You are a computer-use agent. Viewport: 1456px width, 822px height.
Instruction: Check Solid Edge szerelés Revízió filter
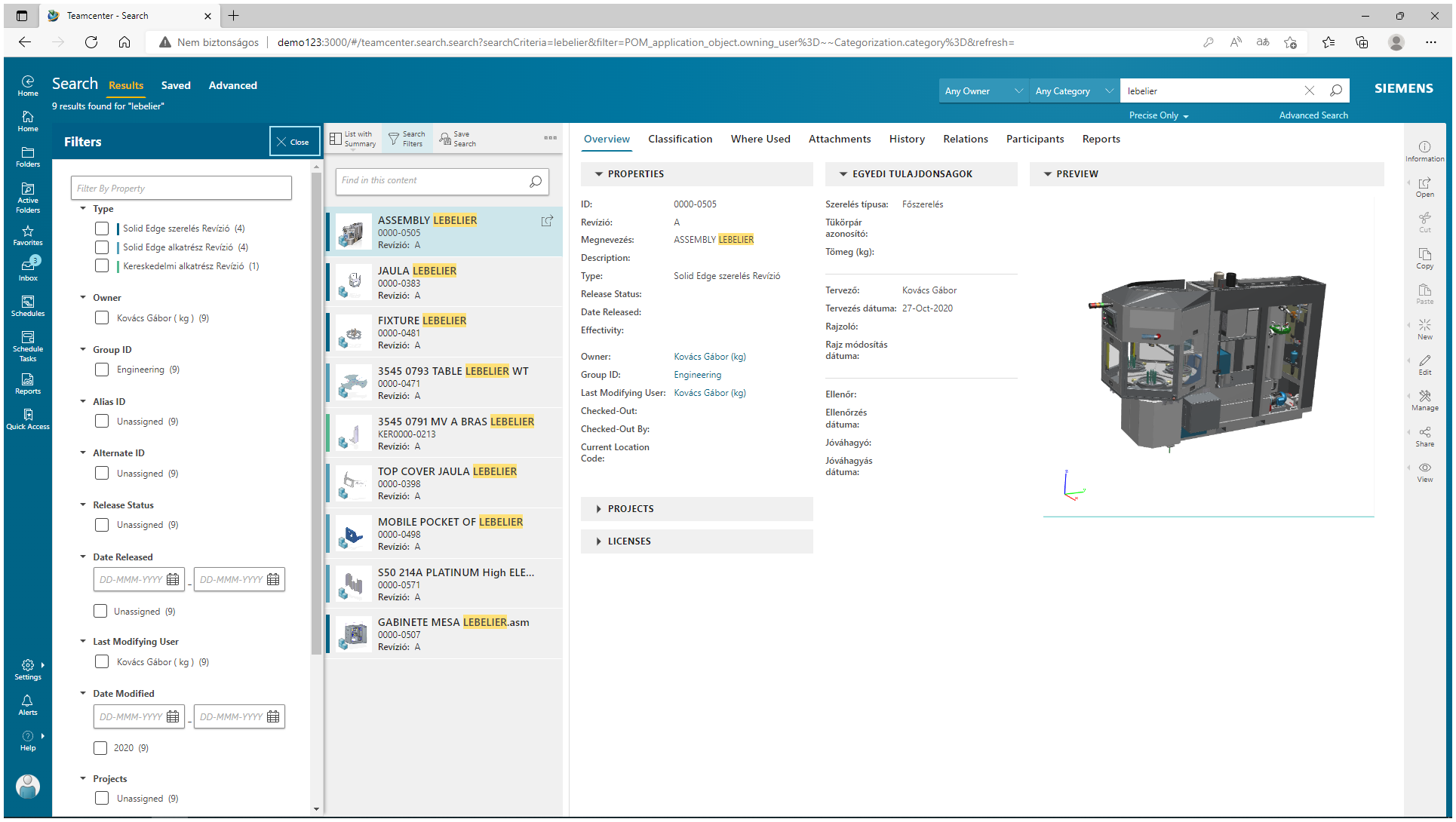tap(102, 229)
